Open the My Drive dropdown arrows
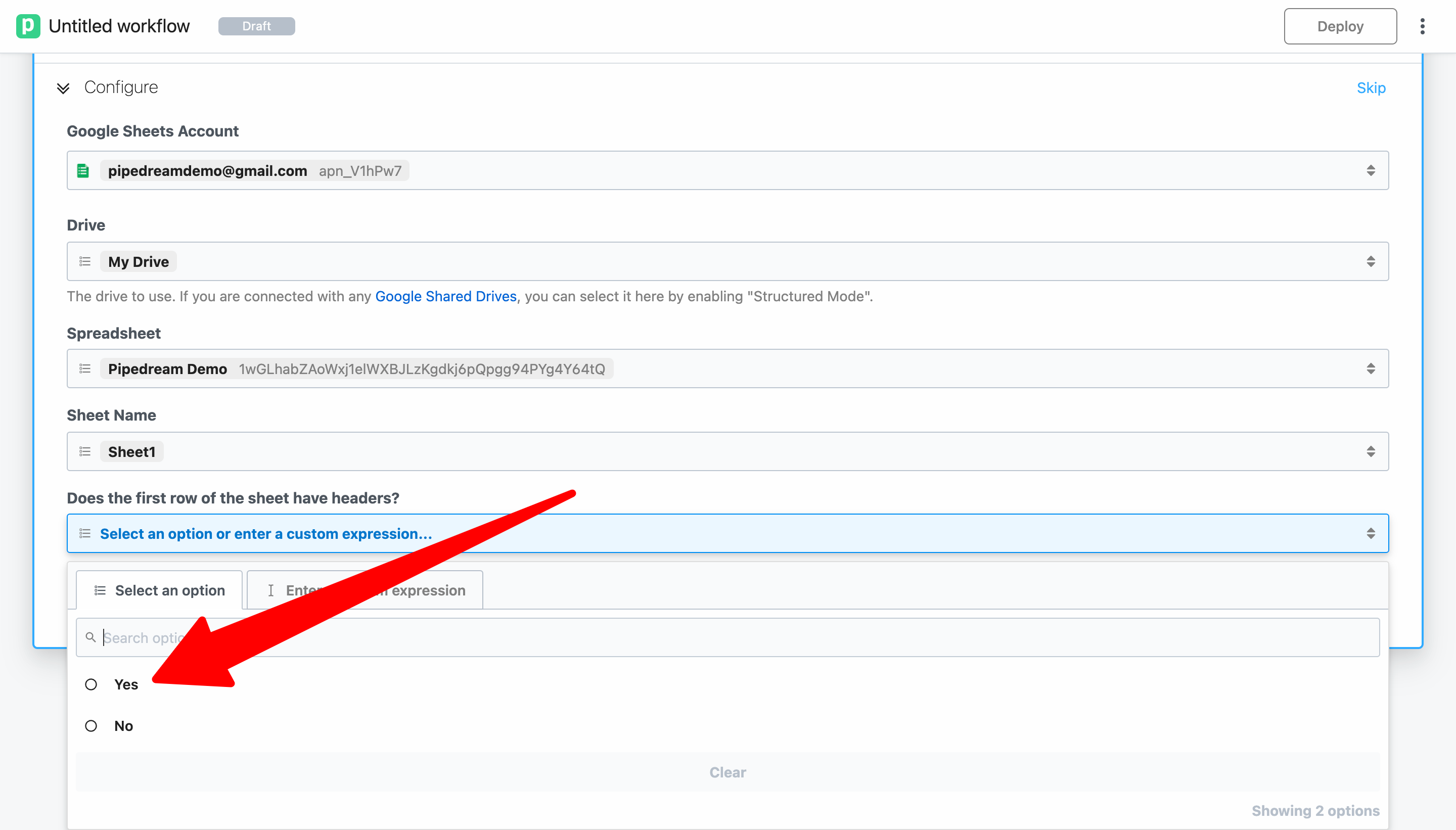Screen dimensions: 1456x830 [1371, 262]
